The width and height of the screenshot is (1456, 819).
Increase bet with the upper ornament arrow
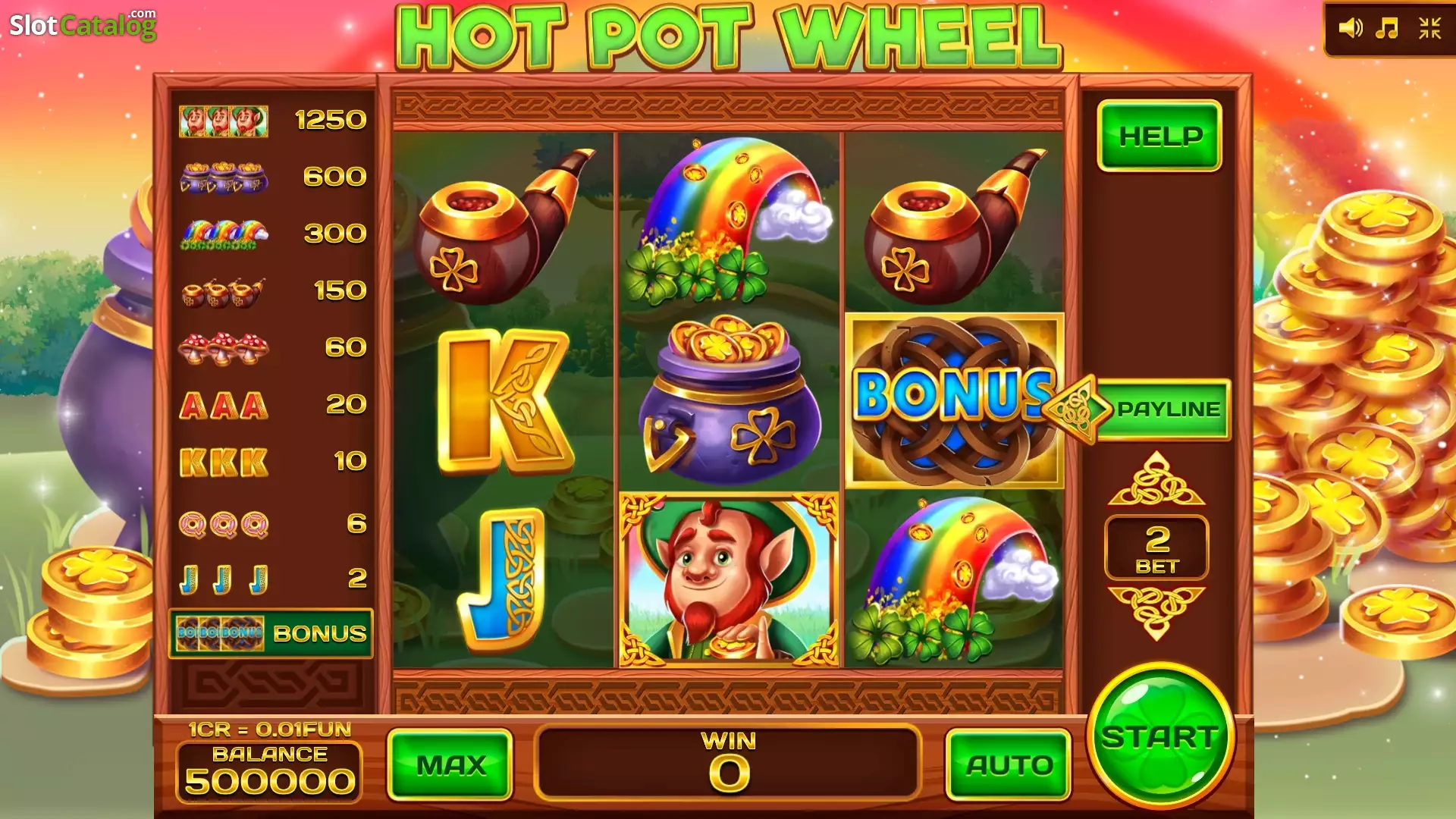point(1156,479)
